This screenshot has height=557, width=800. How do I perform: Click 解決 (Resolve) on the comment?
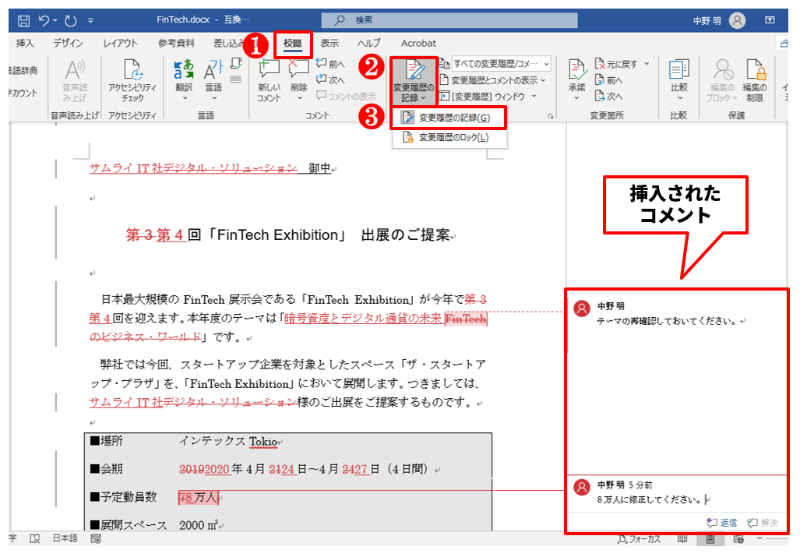pos(763,522)
